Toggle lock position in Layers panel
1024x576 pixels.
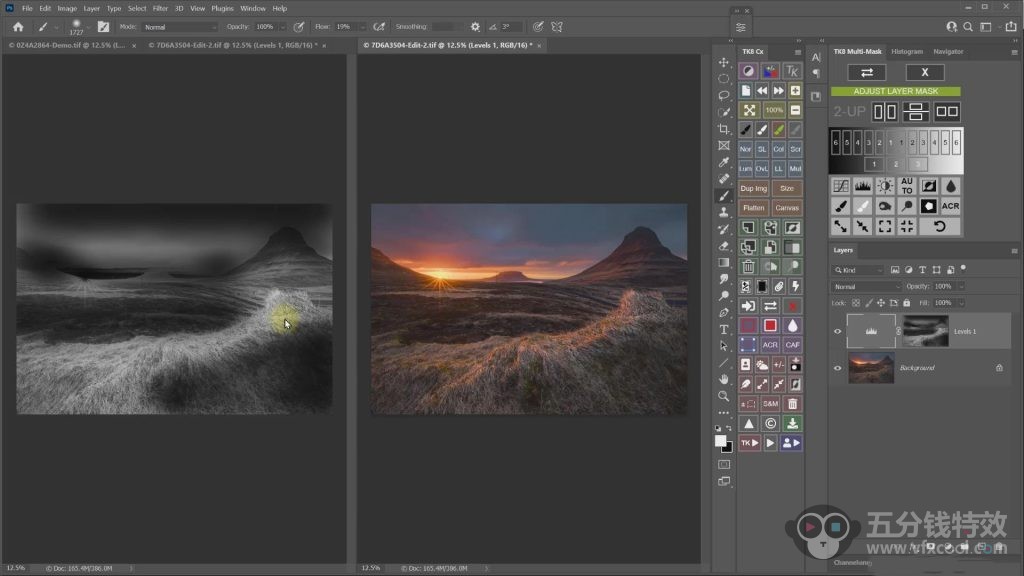(x=881, y=303)
